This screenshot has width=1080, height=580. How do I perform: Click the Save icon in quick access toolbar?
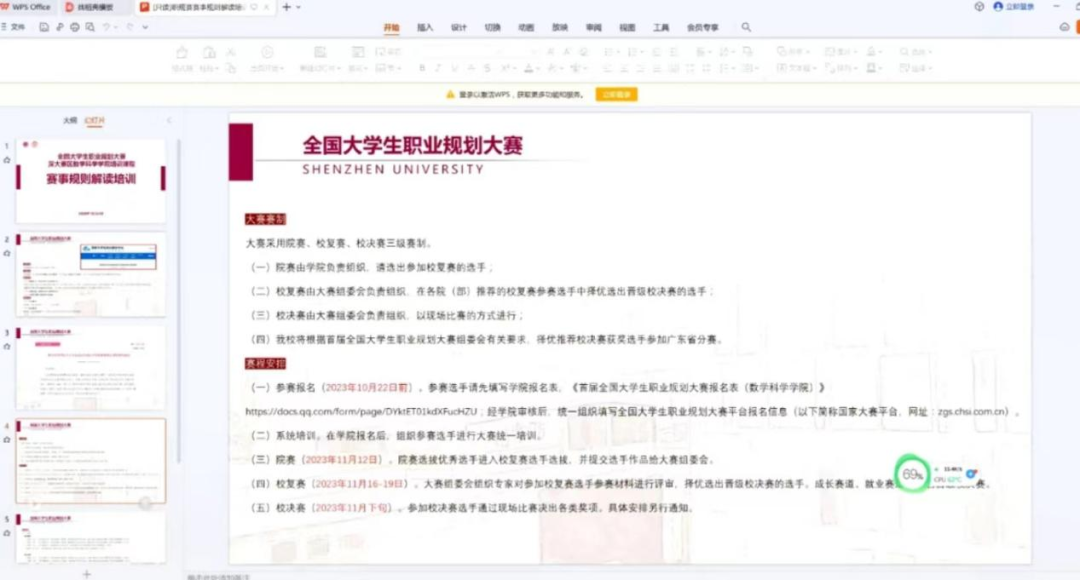pyautogui.click(x=44, y=27)
